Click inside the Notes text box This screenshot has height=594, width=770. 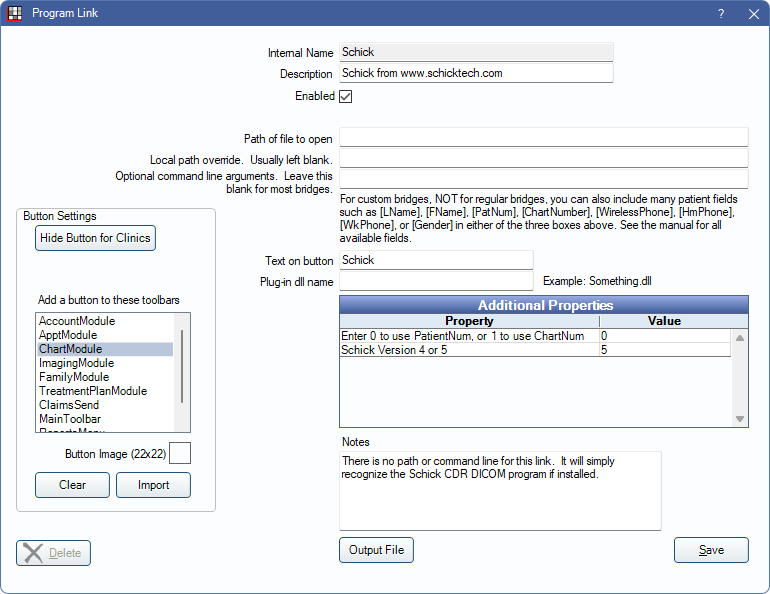coord(500,490)
